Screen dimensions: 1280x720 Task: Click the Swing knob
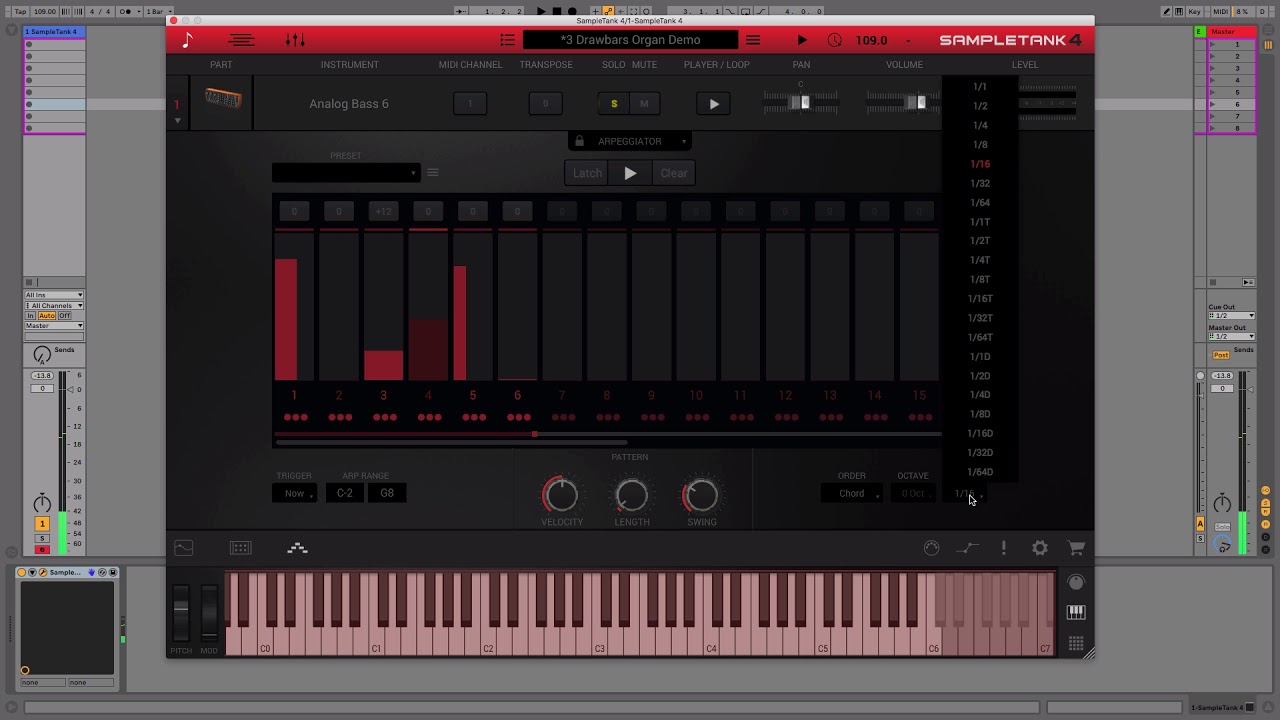coord(701,494)
